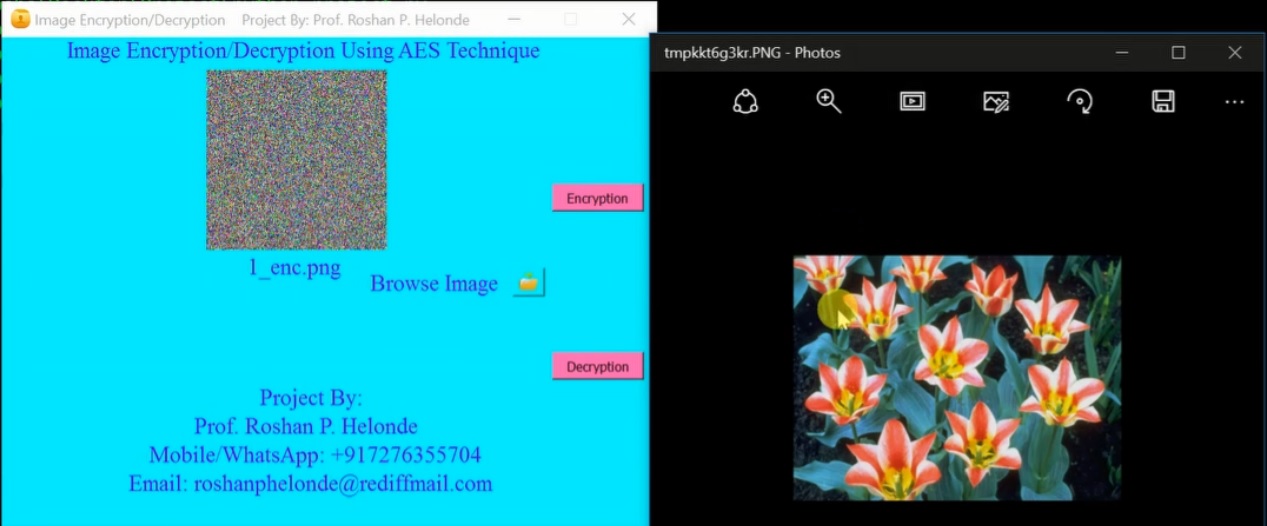This screenshot has width=1267, height=526.
Task: Click the Share icon in Photos
Action: tap(745, 101)
